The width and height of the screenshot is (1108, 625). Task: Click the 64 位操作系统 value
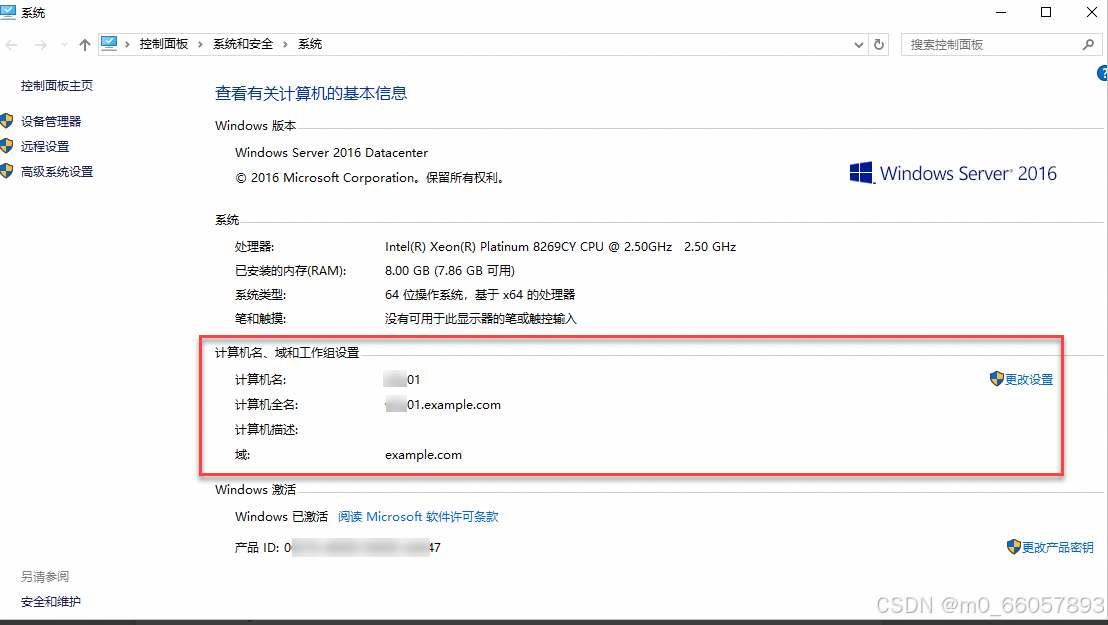480,295
